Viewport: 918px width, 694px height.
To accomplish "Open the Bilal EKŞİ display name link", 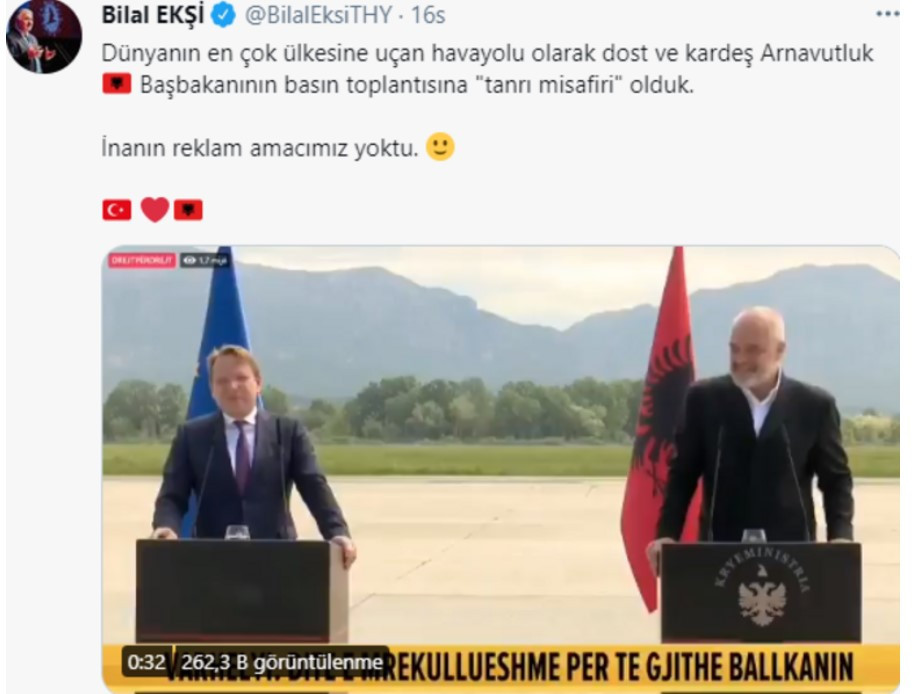I will pos(153,15).
